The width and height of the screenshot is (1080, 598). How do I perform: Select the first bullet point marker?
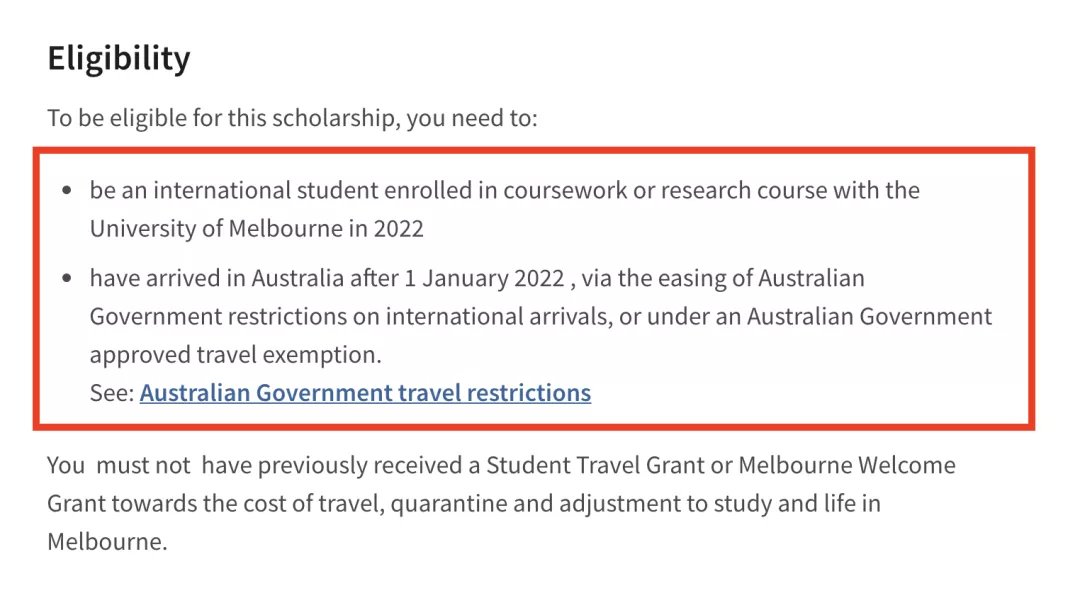point(67,190)
